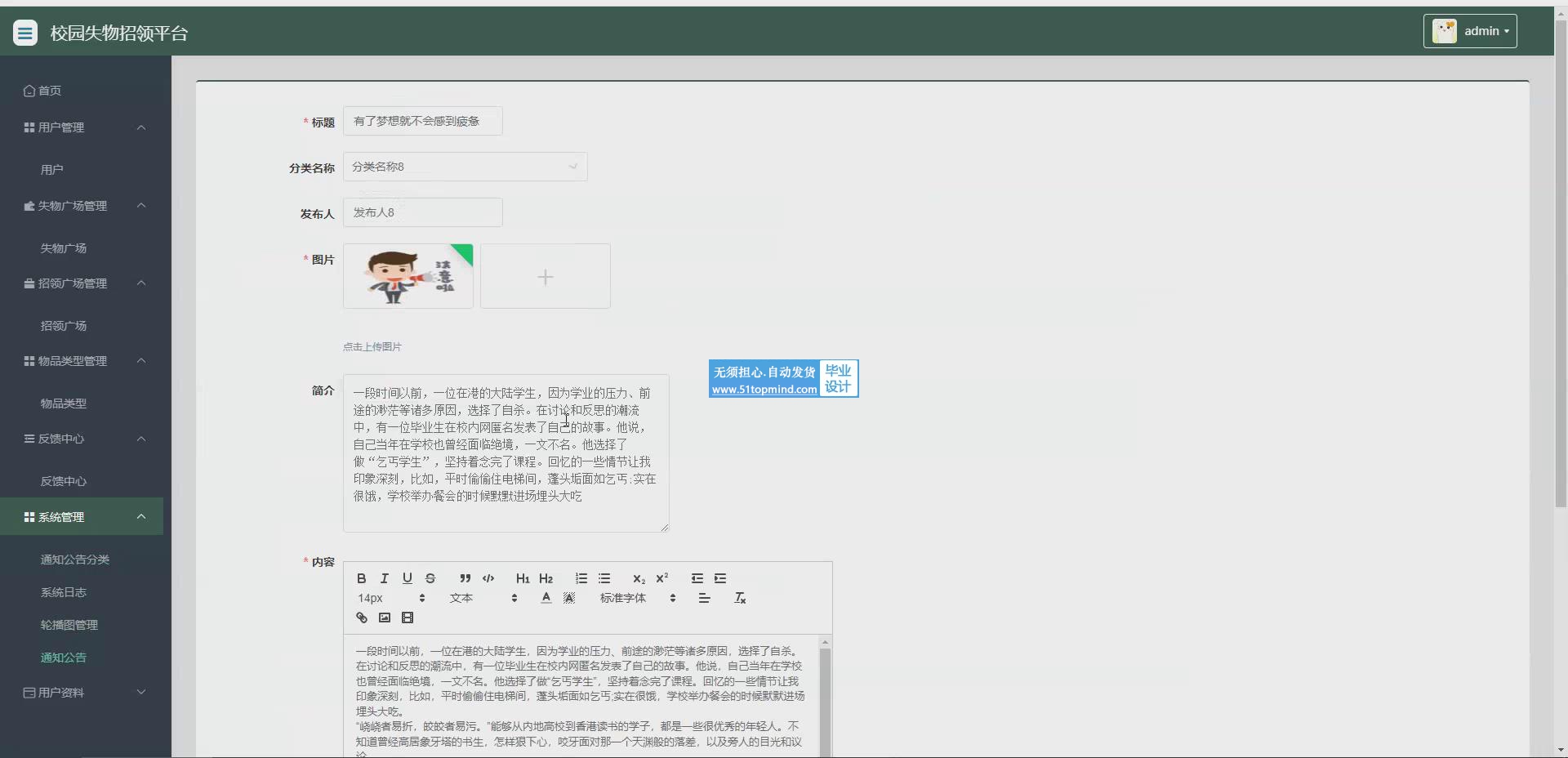
Task: Click the 校园失物招领平台 title
Action: pos(119,33)
